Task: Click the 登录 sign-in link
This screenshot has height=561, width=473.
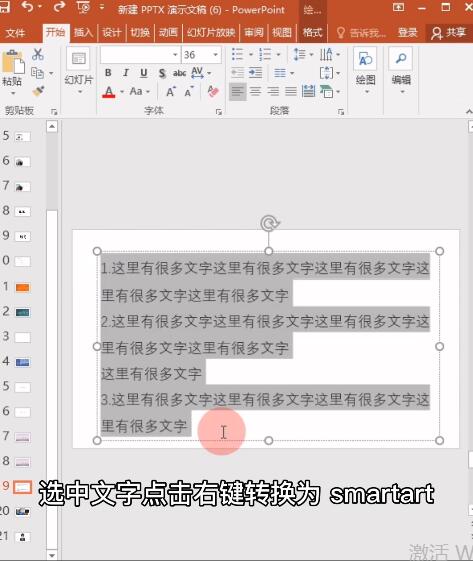Action: [x=408, y=33]
